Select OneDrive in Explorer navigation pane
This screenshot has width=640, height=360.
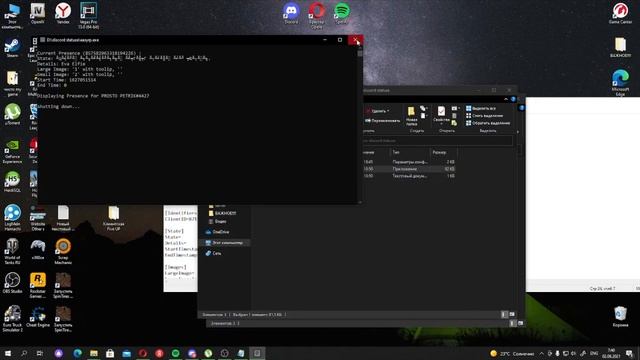pyautogui.click(x=218, y=232)
